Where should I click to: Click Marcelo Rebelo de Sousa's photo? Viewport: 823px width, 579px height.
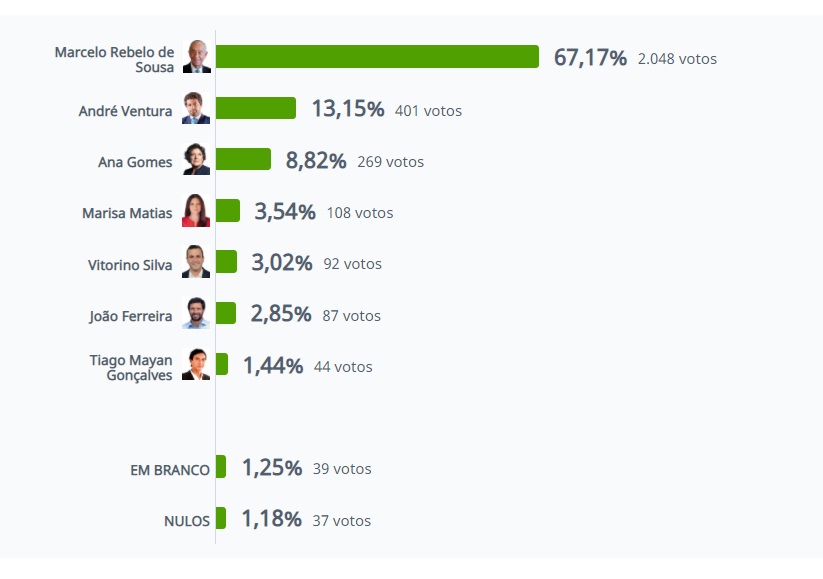pos(196,58)
